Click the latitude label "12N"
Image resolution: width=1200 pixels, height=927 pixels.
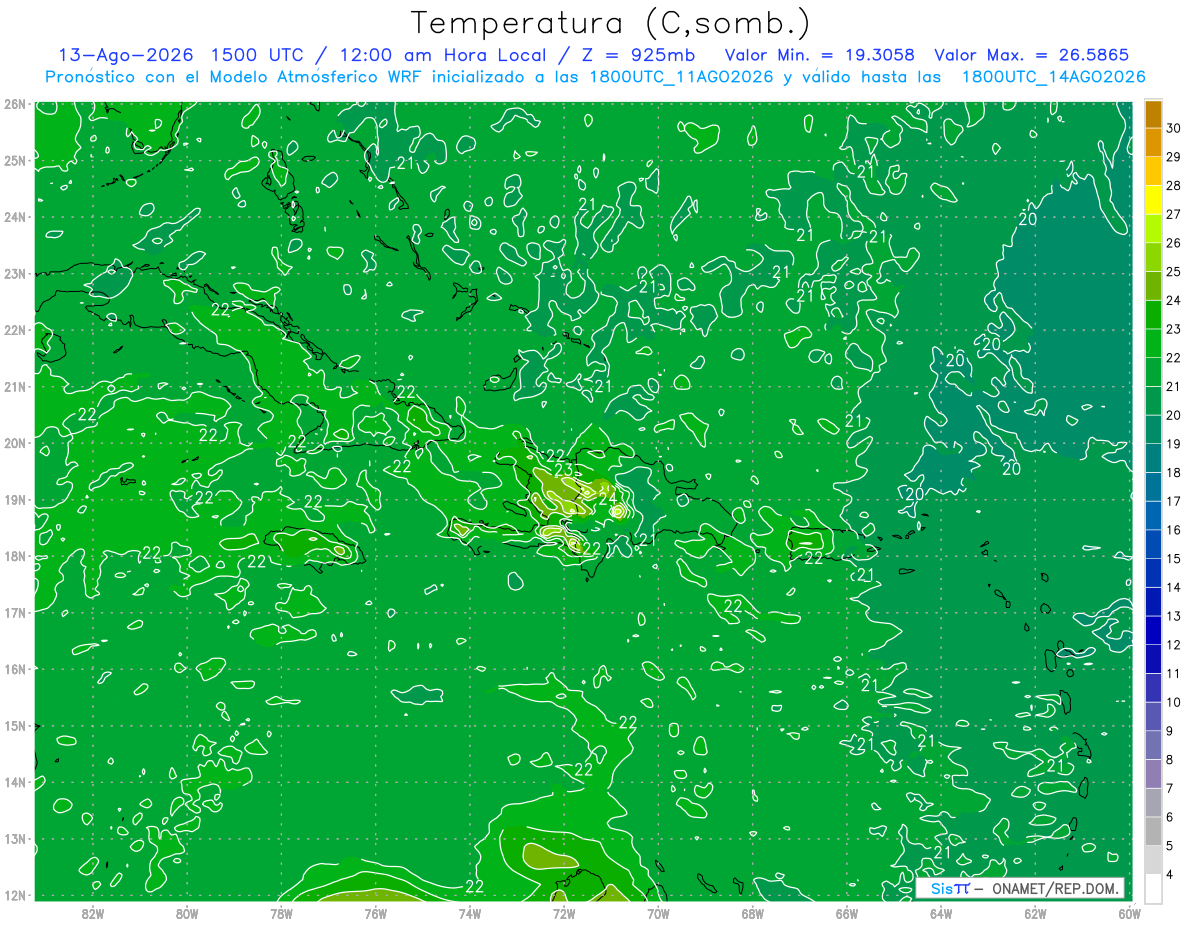pyautogui.click(x=14, y=895)
